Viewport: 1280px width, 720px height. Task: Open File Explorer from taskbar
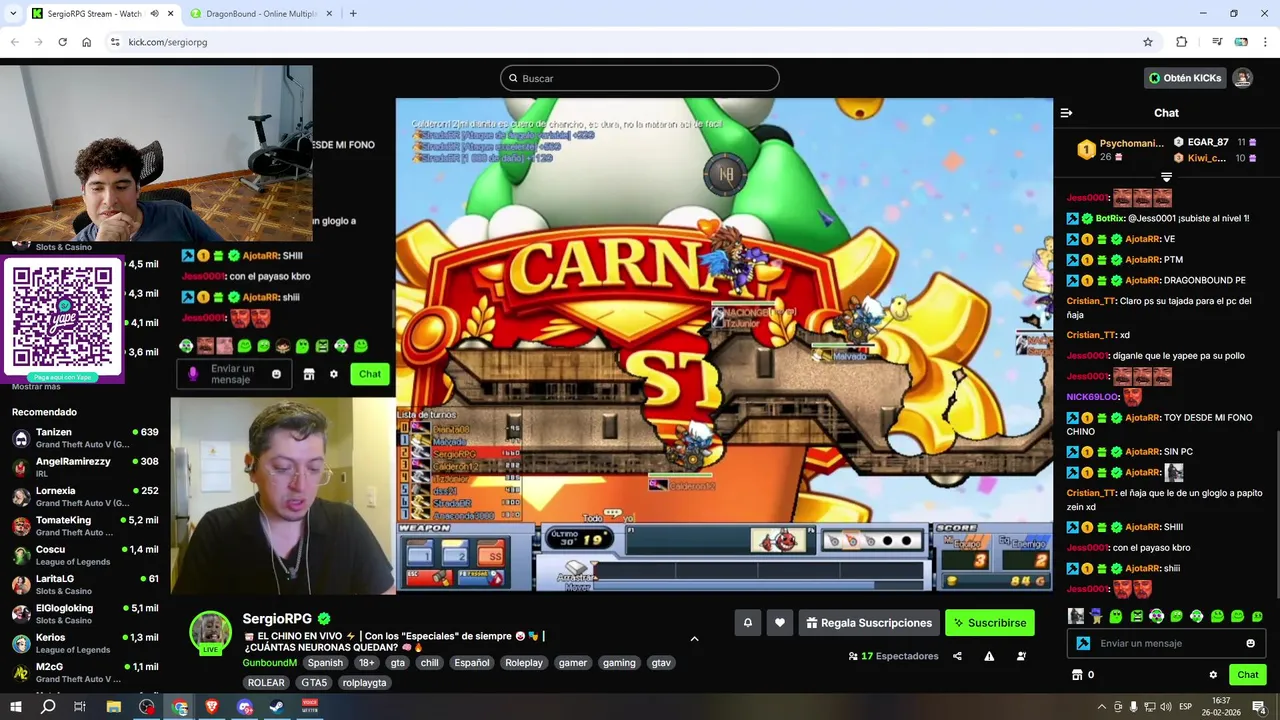(114, 707)
